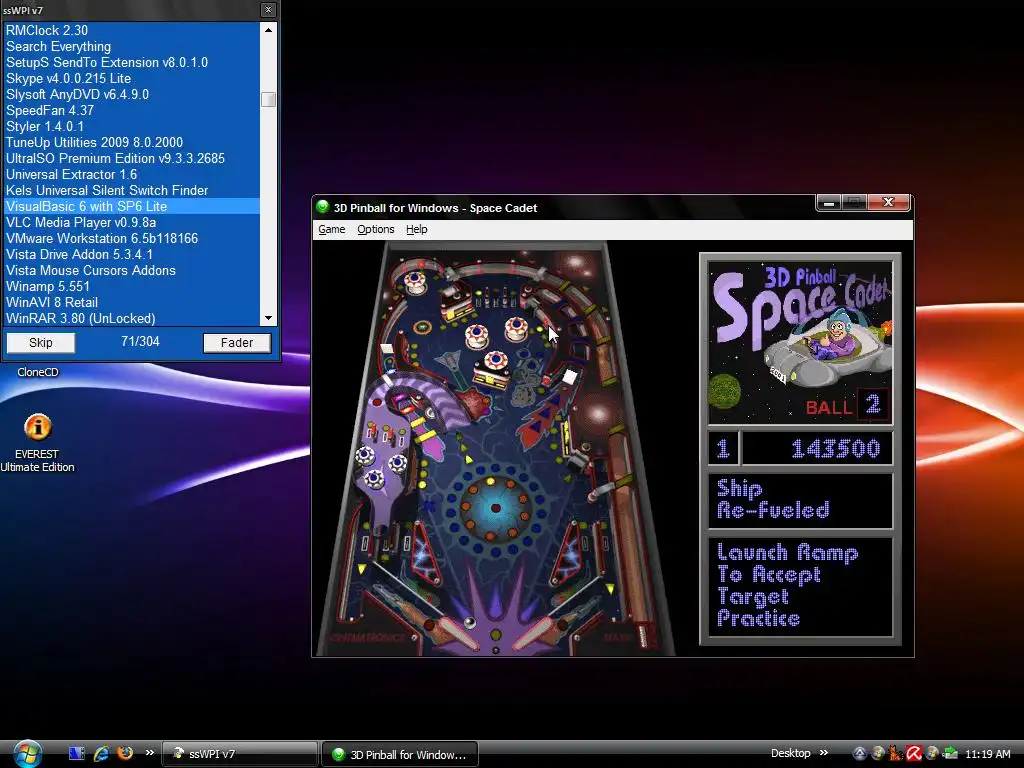Switch to 3D Pinball taskbar button
The height and width of the screenshot is (768, 1024).
[400, 754]
